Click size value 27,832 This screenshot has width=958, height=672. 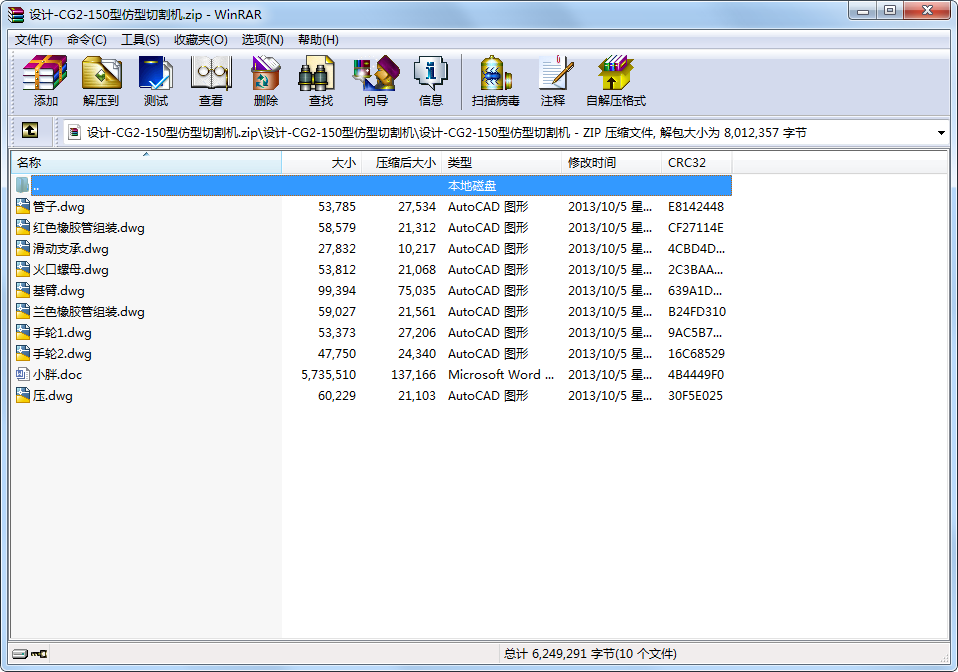click(337, 249)
